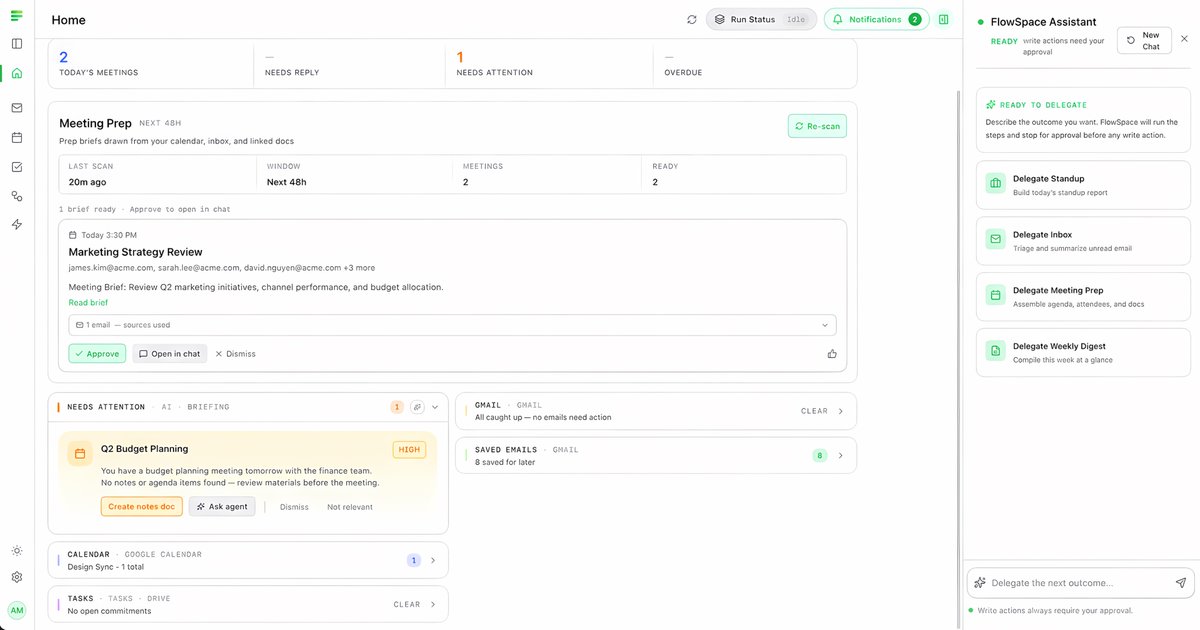Click the send arrow icon in chat
Image resolution: width=1200 pixels, height=630 pixels.
[1181, 583]
